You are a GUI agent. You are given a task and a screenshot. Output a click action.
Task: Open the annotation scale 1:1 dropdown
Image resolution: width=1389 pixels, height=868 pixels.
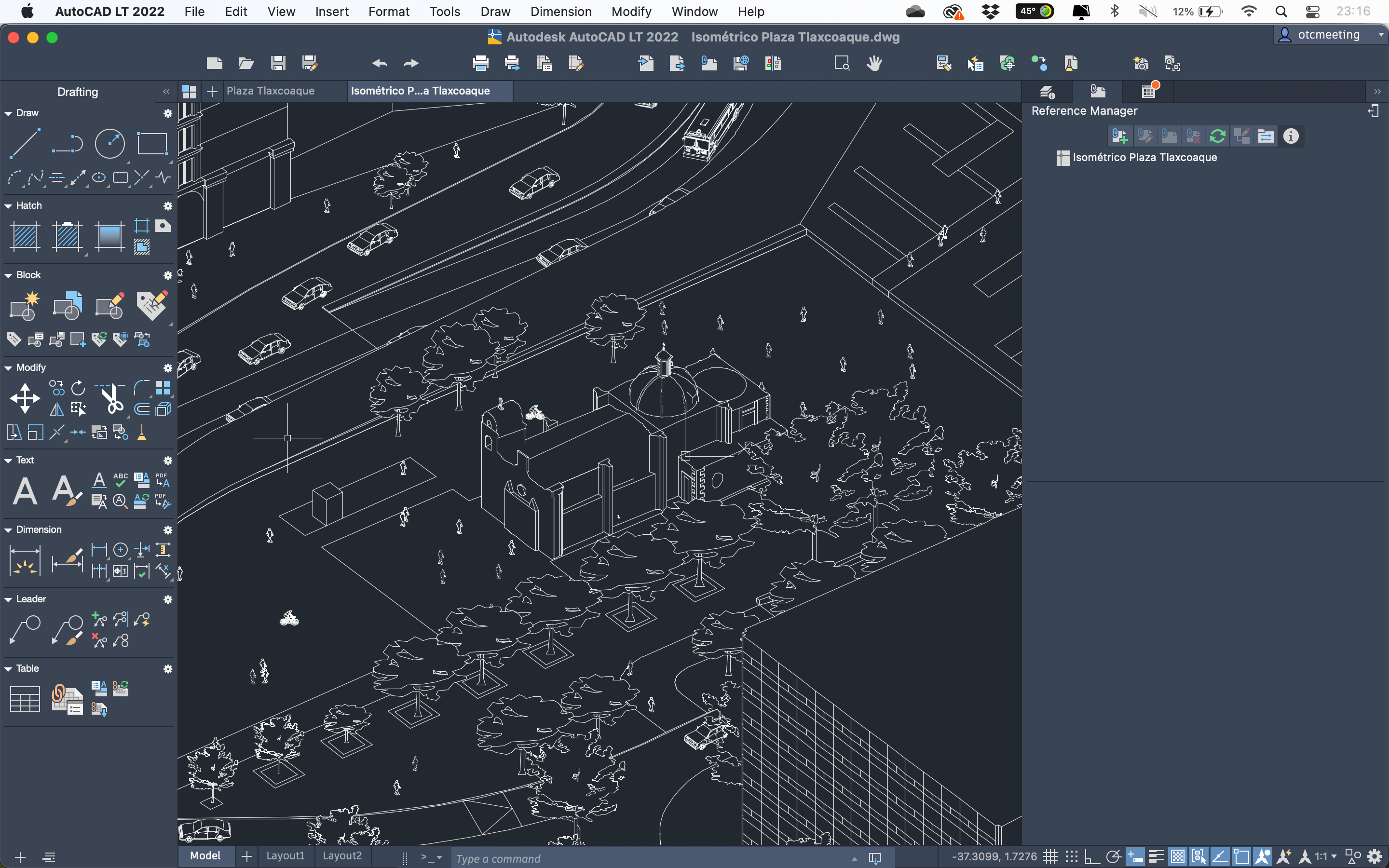point(1326,857)
